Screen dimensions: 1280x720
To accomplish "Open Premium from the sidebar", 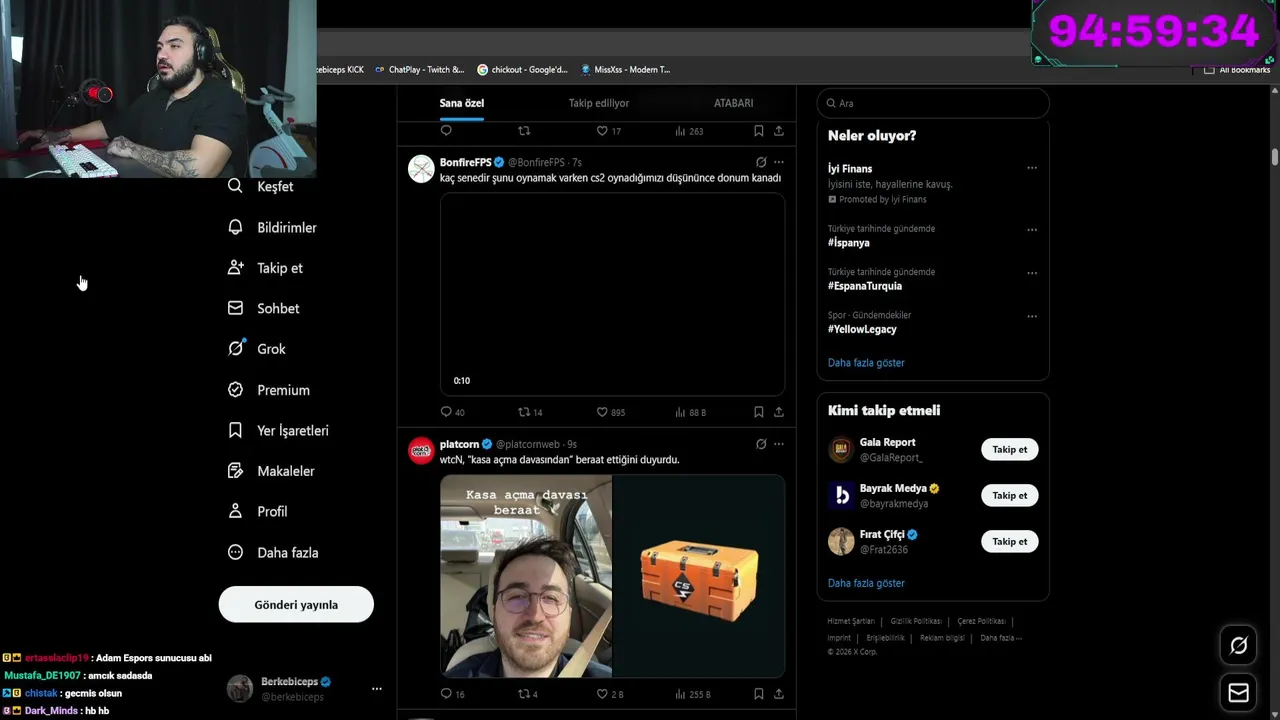I will pyautogui.click(x=270, y=390).
